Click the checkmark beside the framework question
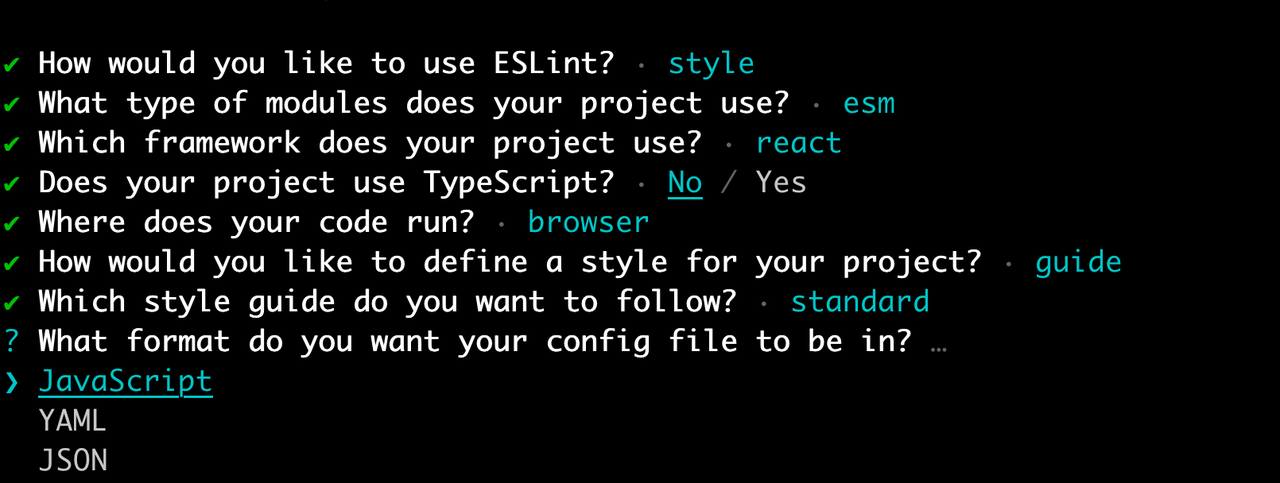 coord(12,144)
